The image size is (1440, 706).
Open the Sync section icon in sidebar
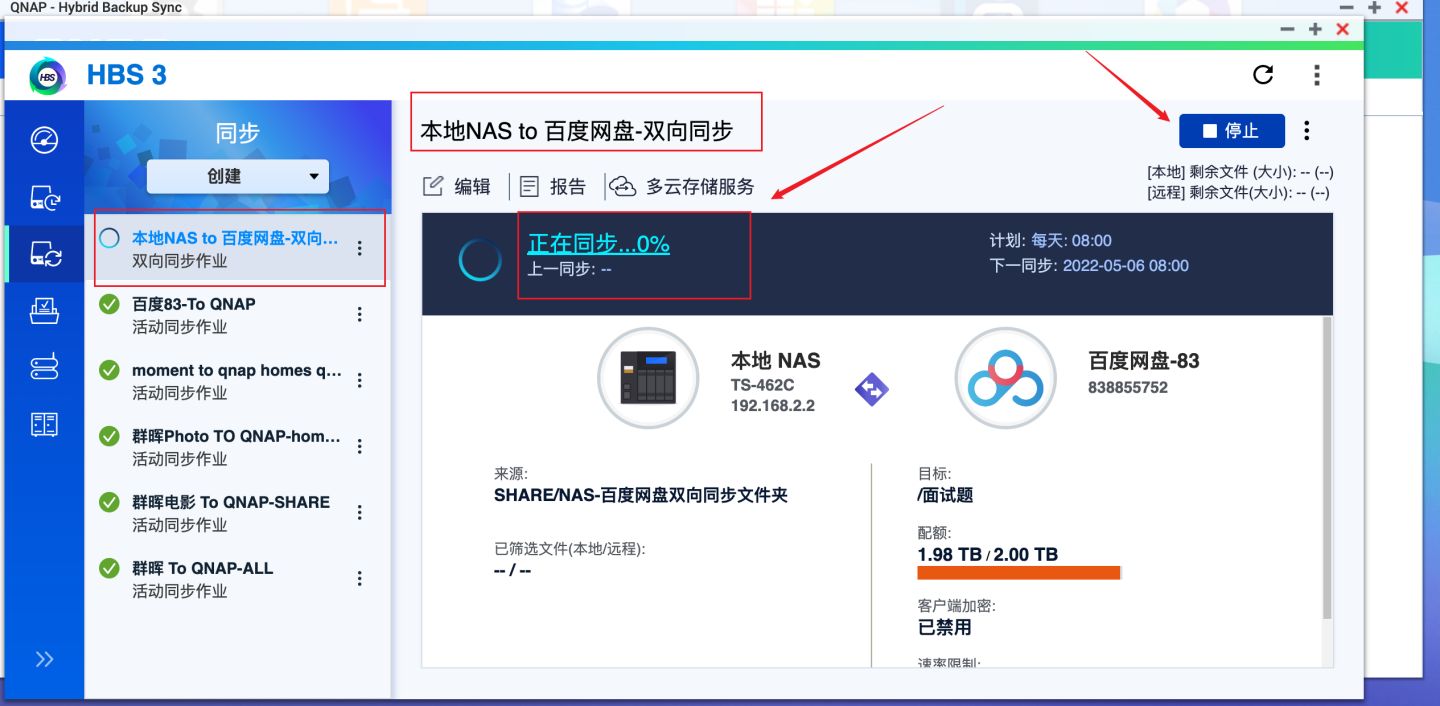coord(44,251)
